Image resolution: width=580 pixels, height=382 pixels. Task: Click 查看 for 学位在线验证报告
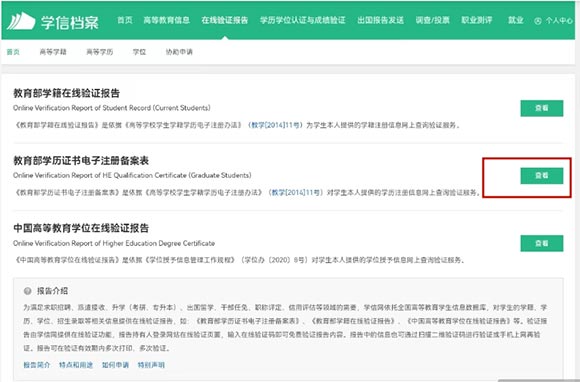[x=542, y=243]
